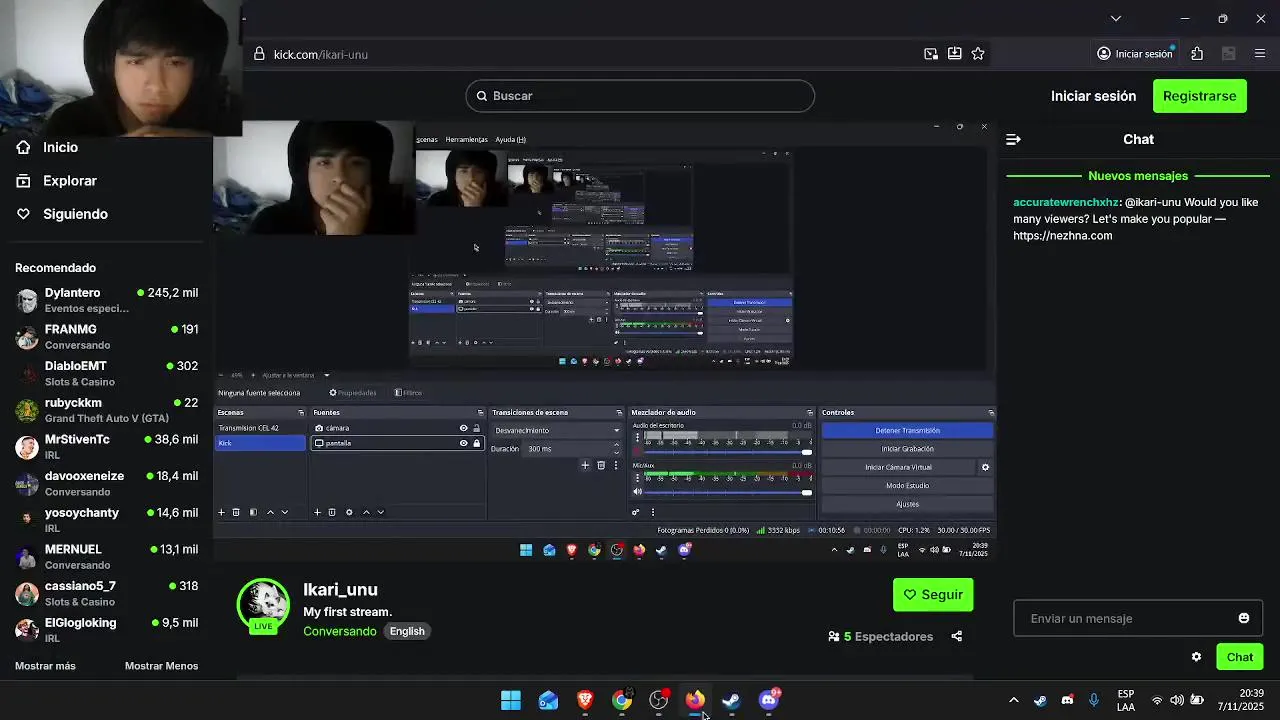Remove the transition using the trash icon
Screen dimensions: 1280x720
[601, 465]
